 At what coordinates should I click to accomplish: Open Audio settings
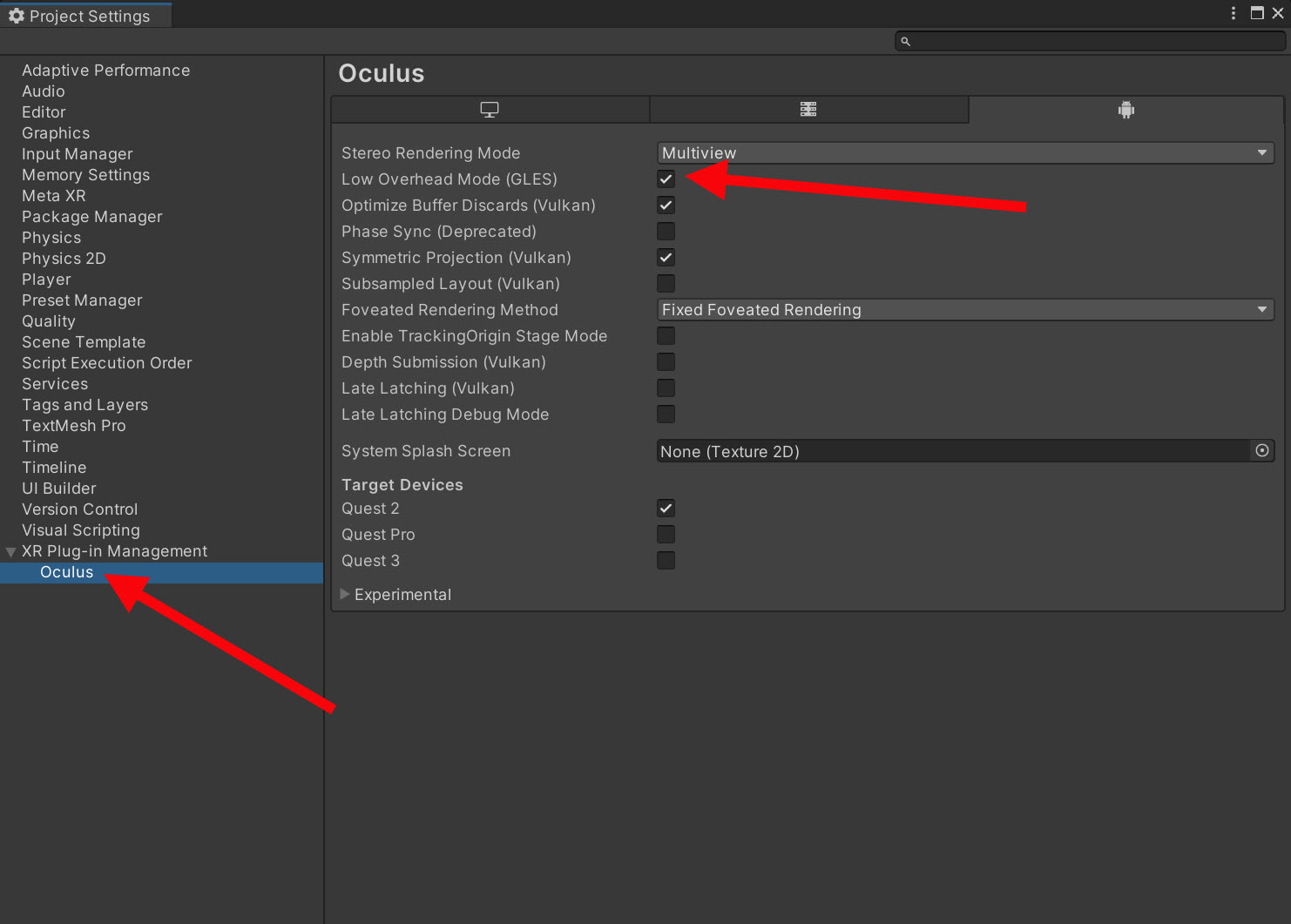[44, 91]
